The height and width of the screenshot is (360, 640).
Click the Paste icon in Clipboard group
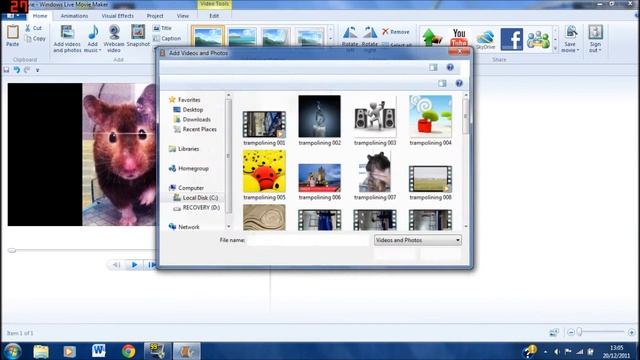tap(13, 32)
